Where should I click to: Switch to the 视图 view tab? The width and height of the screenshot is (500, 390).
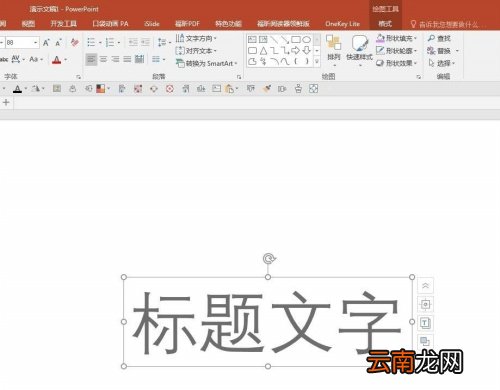coord(28,24)
